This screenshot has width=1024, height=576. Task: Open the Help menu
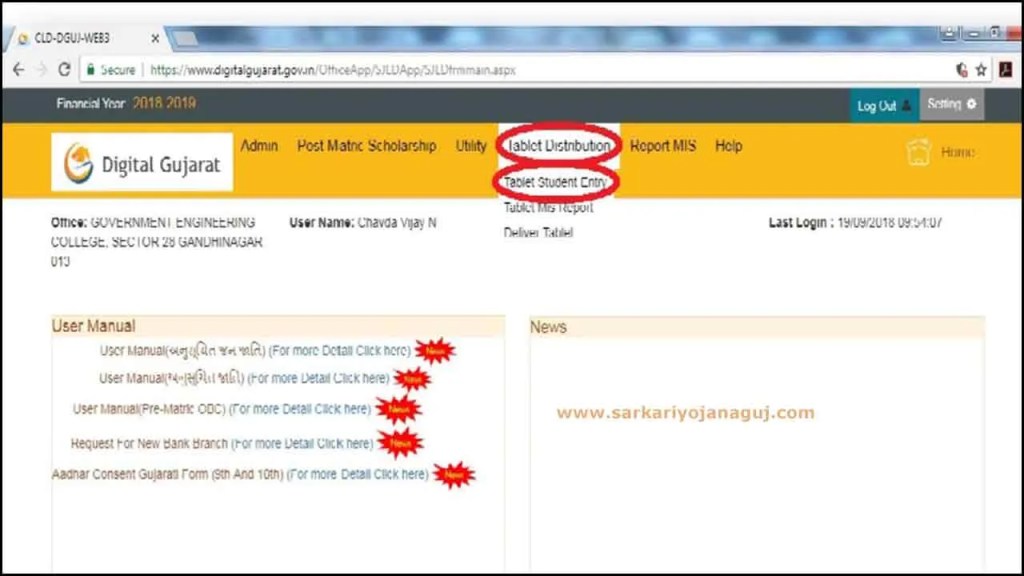[728, 146]
